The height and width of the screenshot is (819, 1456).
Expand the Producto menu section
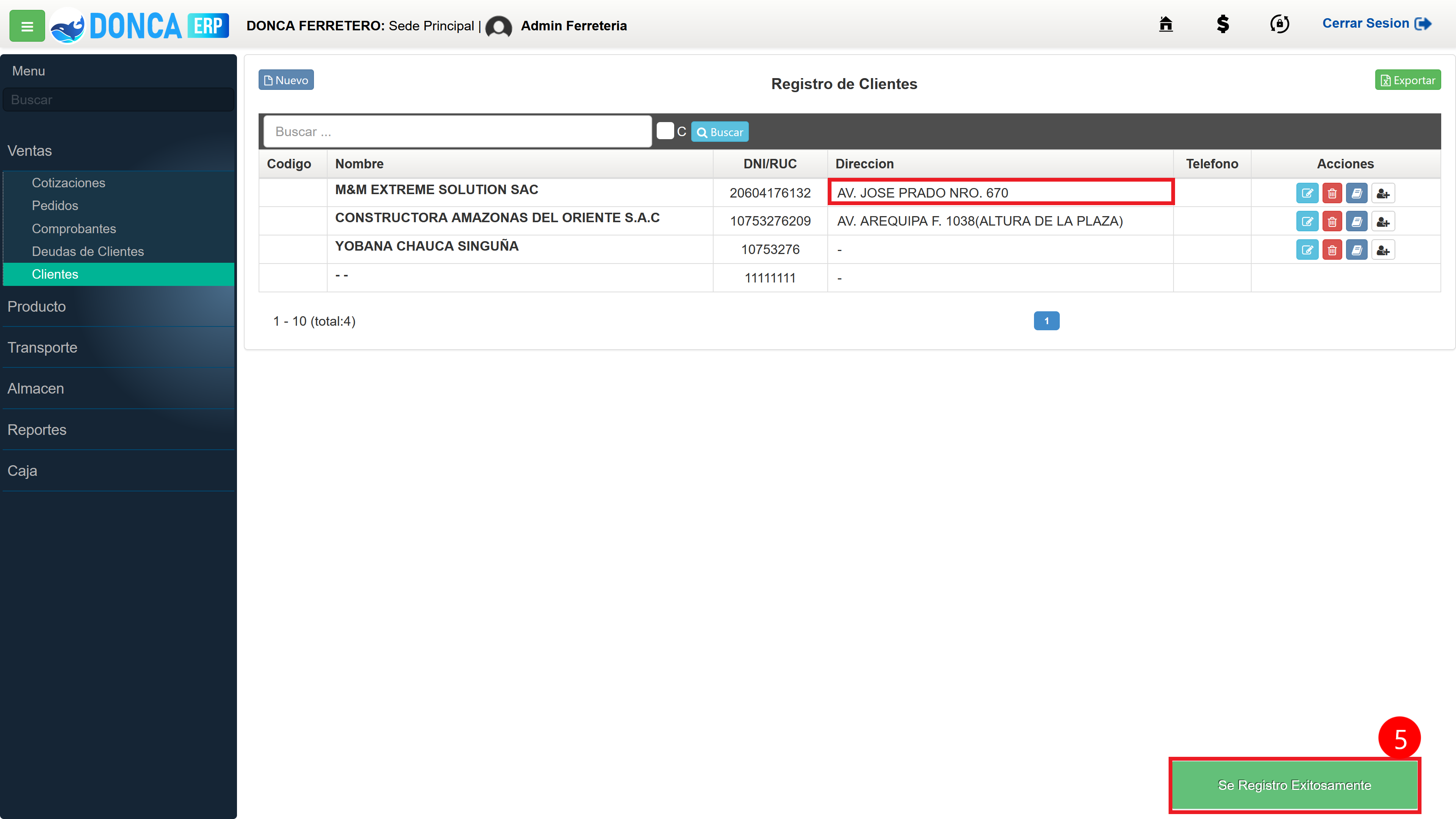tap(118, 306)
